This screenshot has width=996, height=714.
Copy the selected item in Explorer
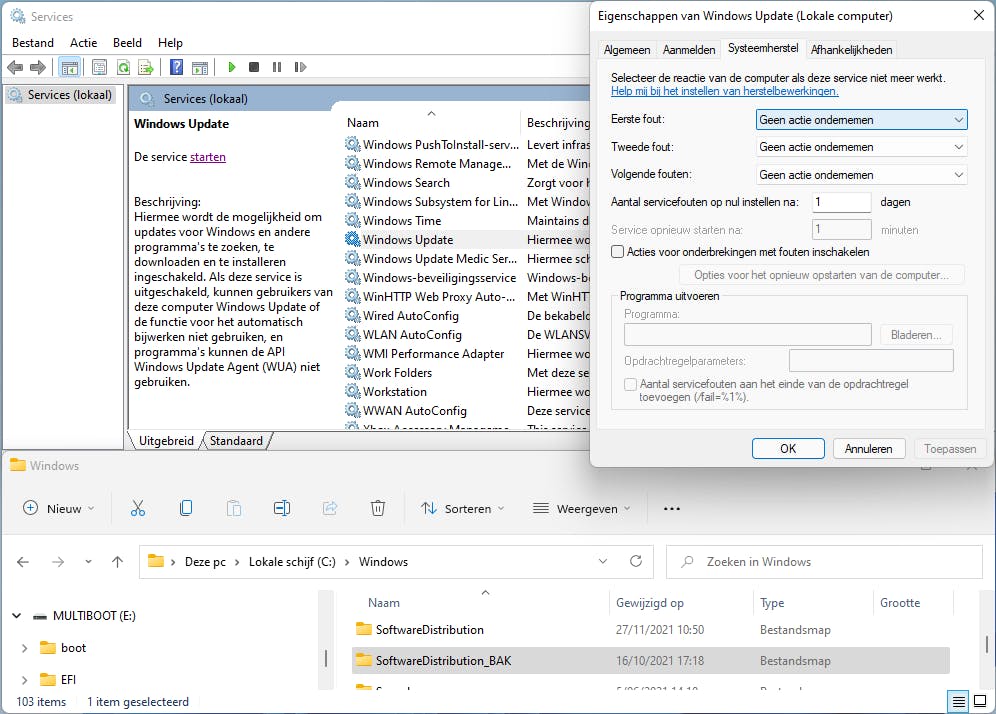pos(186,508)
